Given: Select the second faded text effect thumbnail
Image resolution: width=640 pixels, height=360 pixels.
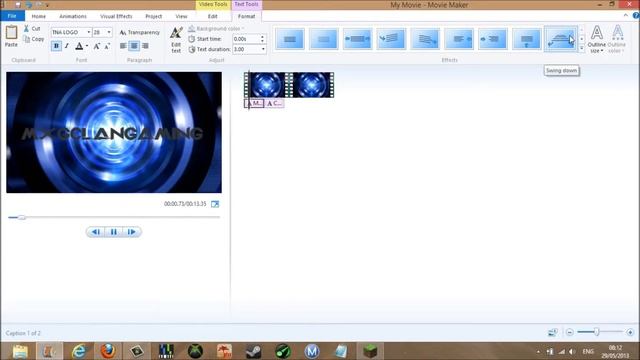Looking at the screenshot, I should (324, 39).
